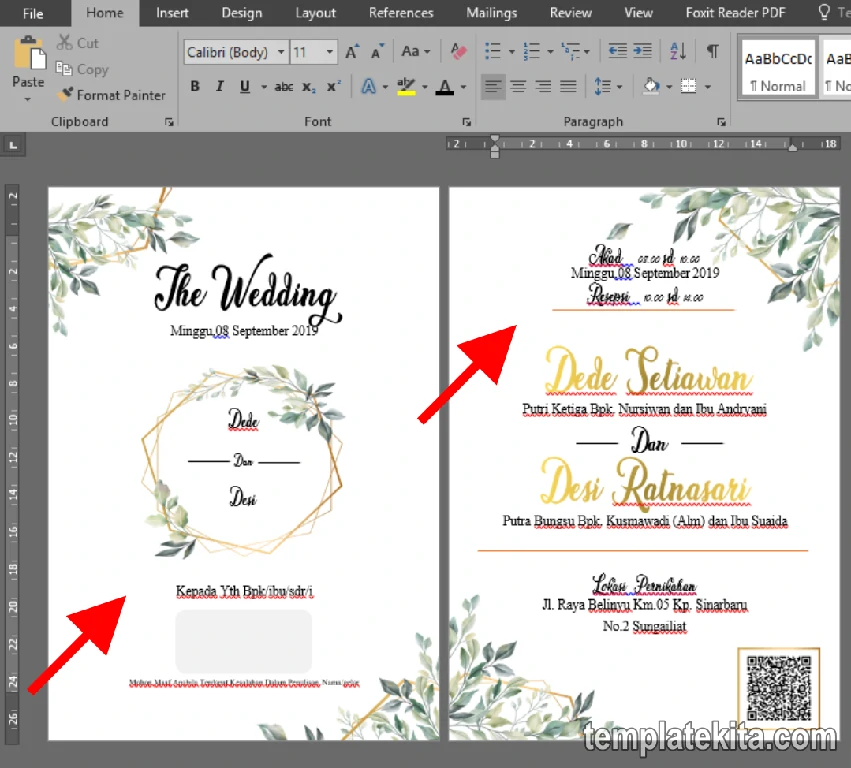The width and height of the screenshot is (851, 768).
Task: Click the "Dede Setiawan" gold name
Action: (x=648, y=372)
